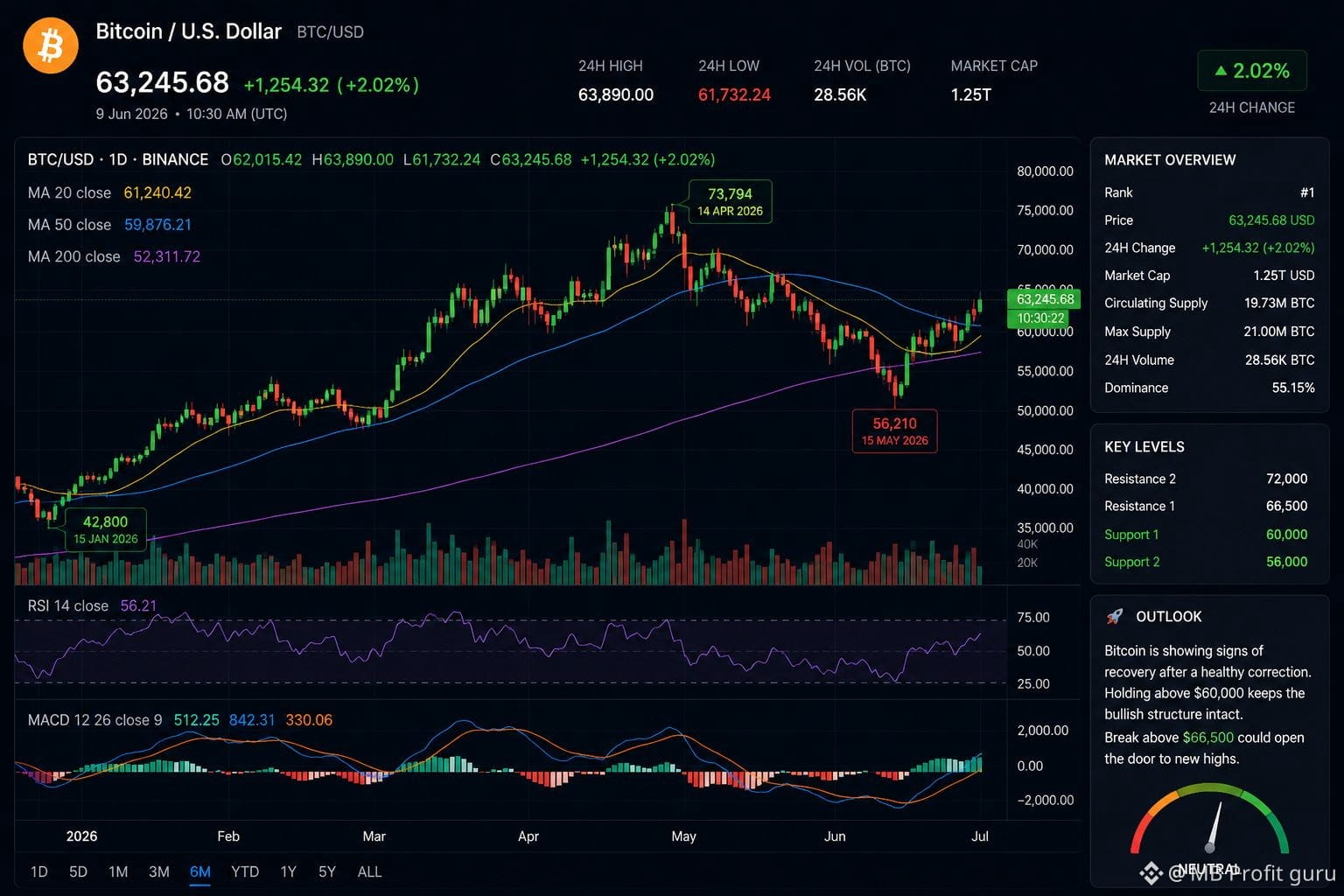The width and height of the screenshot is (1344, 896).
Task: Click the 80,000.00 price axis label
Action: tap(1045, 171)
